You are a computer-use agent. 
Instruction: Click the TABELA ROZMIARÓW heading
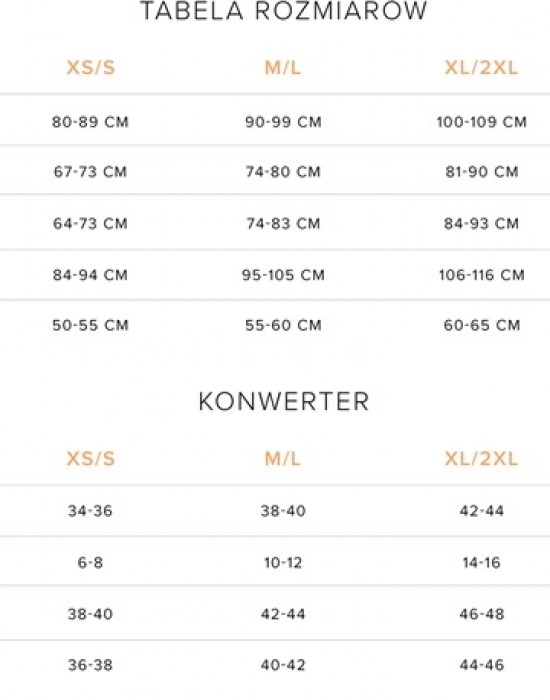[284, 10]
